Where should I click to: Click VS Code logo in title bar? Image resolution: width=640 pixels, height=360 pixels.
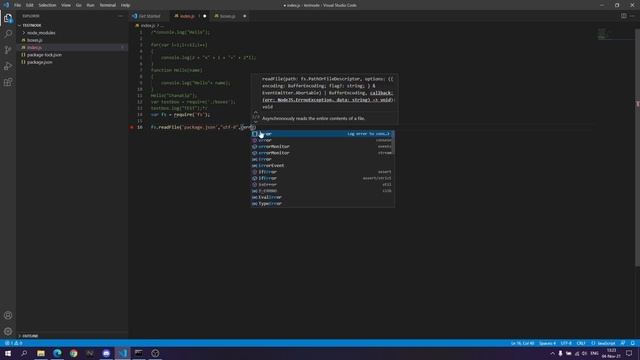[x=6, y=5]
